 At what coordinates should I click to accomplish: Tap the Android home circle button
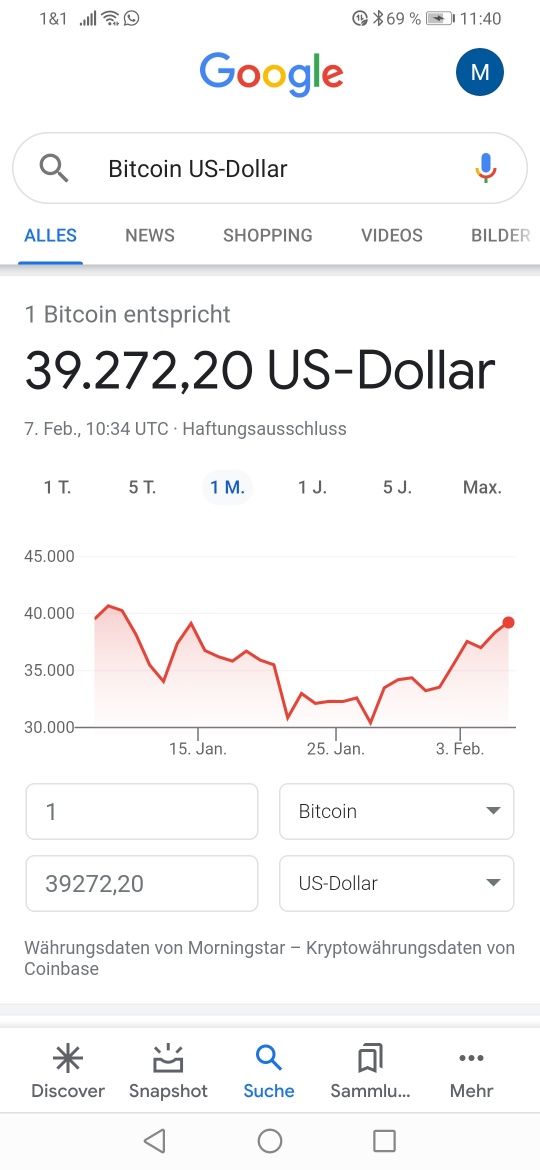(x=270, y=1140)
